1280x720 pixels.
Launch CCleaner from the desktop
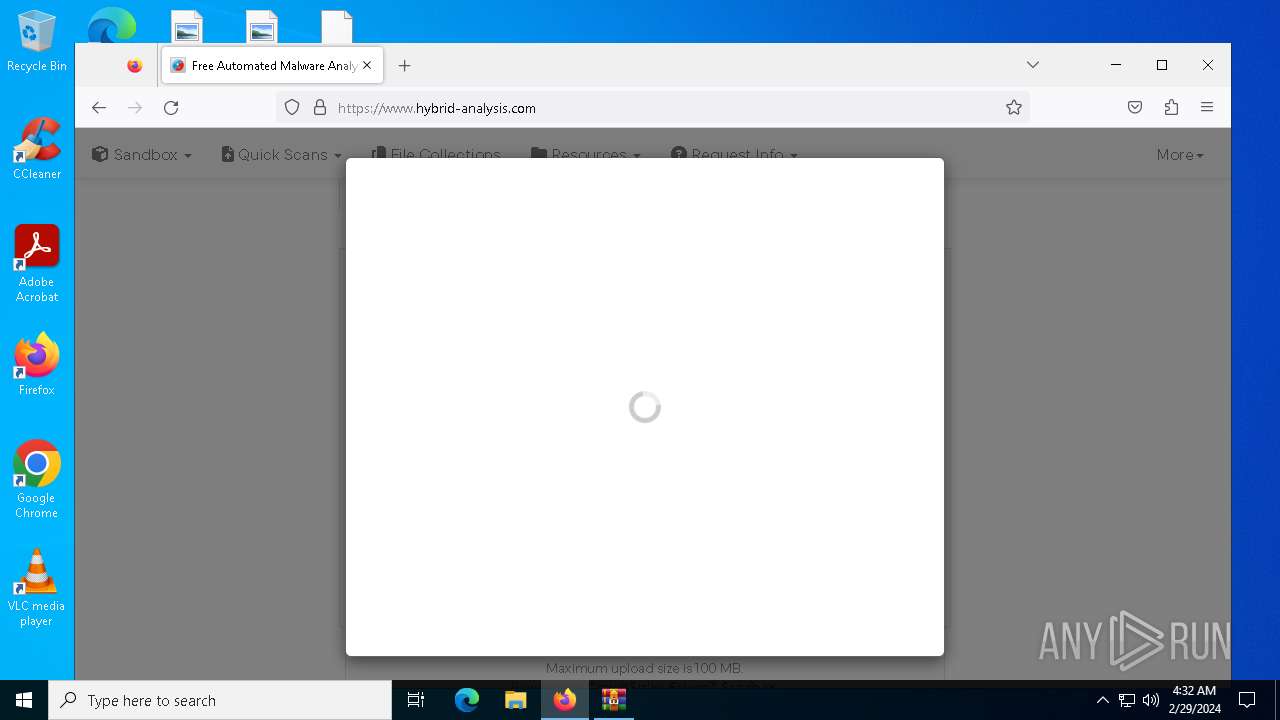coord(37,149)
